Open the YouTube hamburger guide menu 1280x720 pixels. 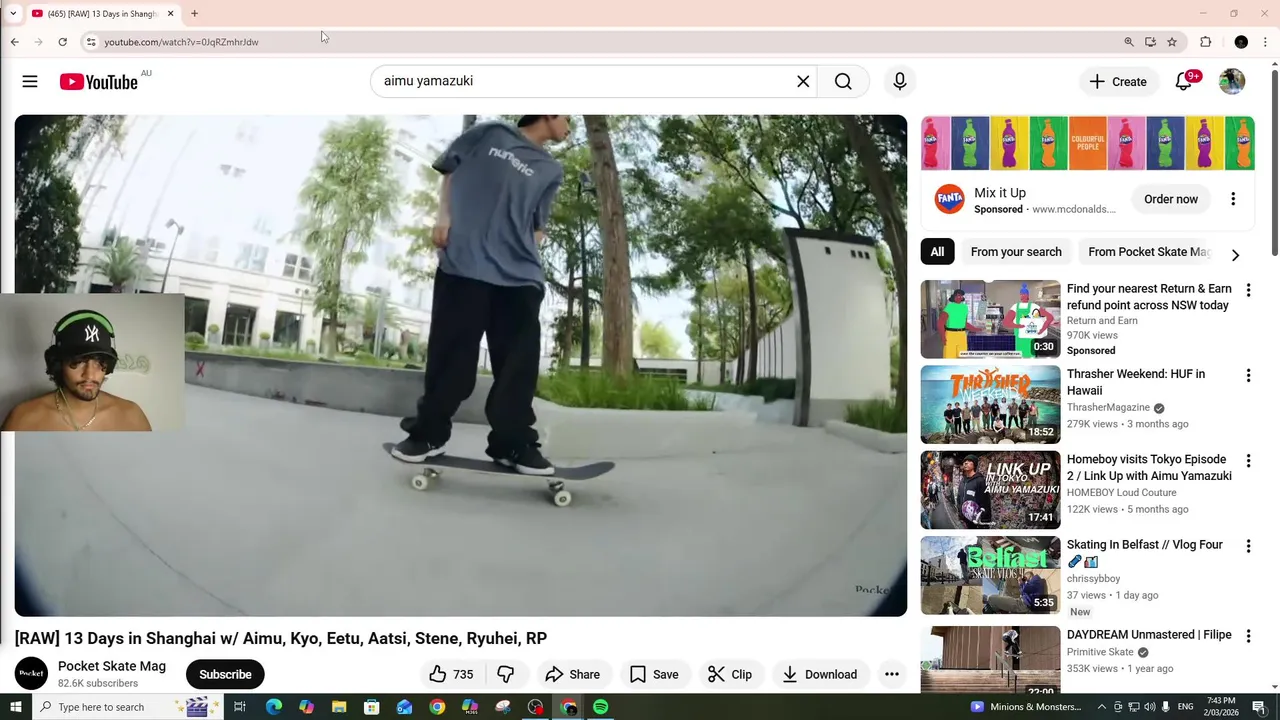(30, 81)
